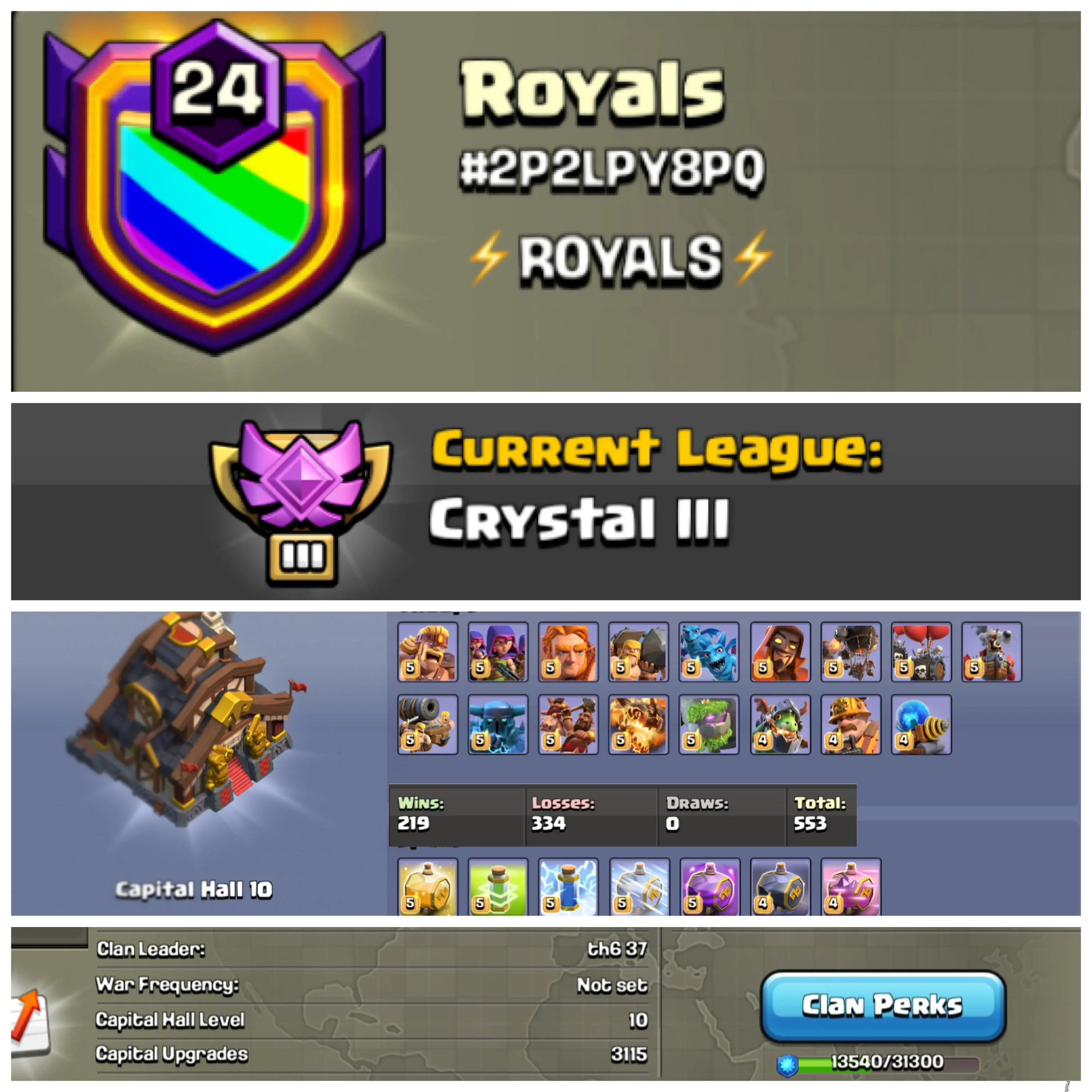Screen dimensions: 1092x1092
Task: Open the Clan Perks button
Action: tap(882, 1007)
